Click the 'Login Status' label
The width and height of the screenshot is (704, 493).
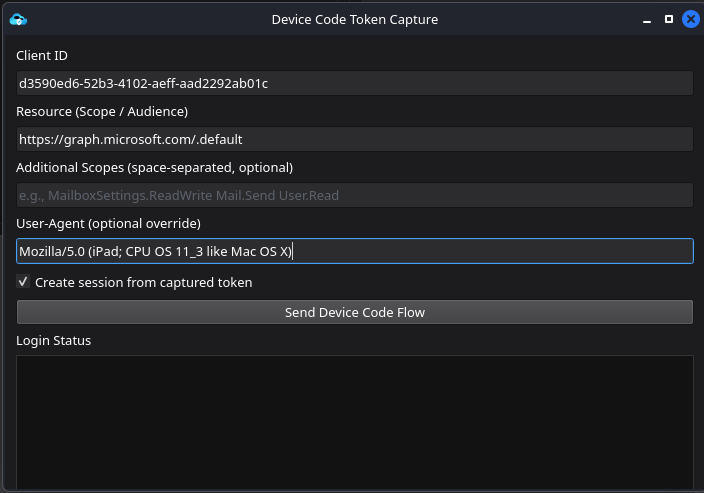53,341
